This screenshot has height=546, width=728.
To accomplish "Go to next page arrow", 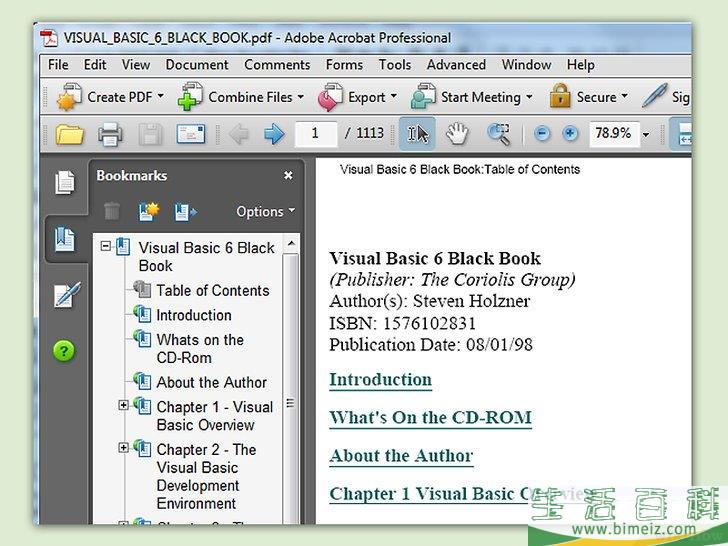I will pyautogui.click(x=273, y=133).
